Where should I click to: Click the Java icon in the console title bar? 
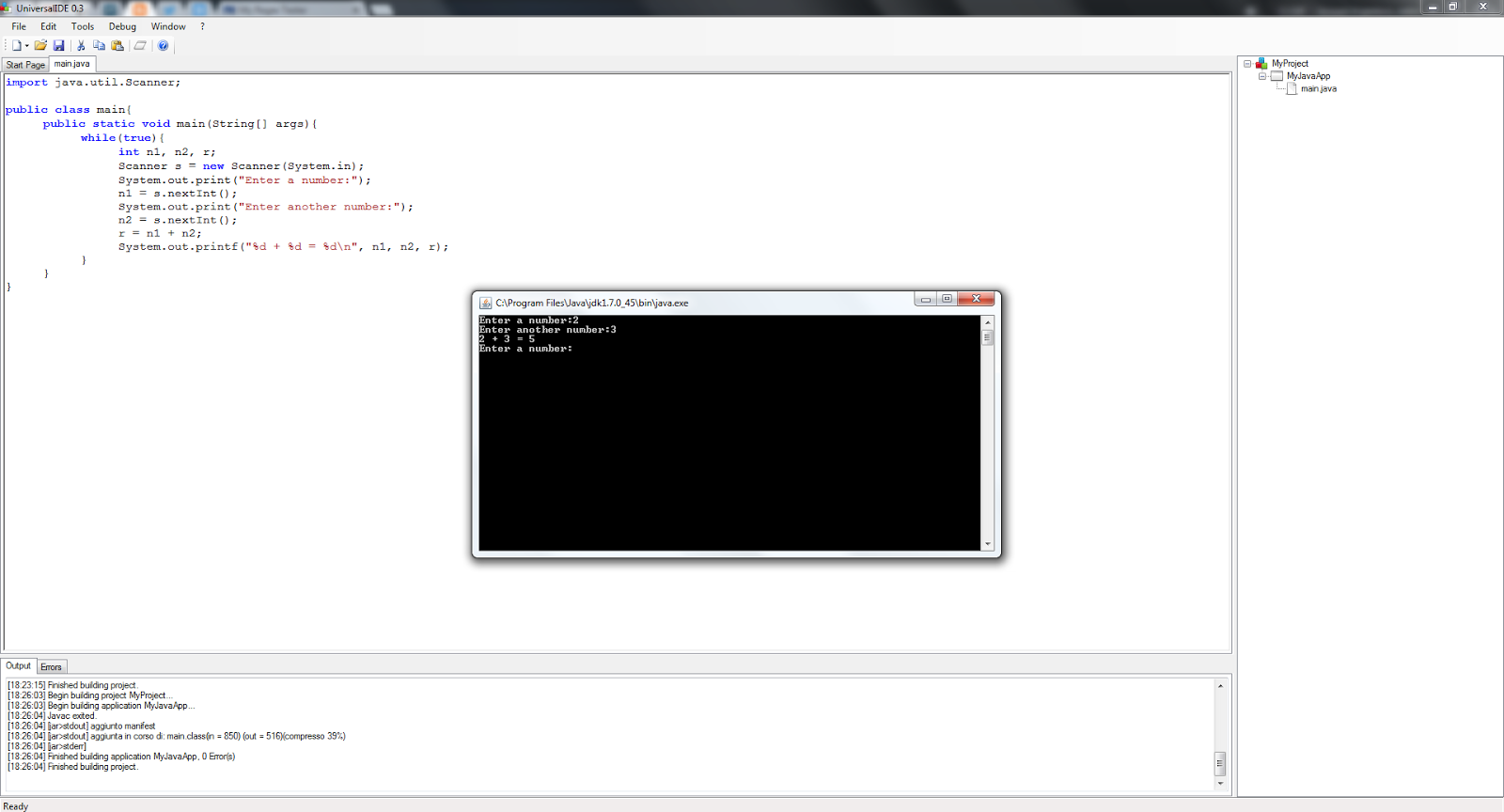(485, 303)
